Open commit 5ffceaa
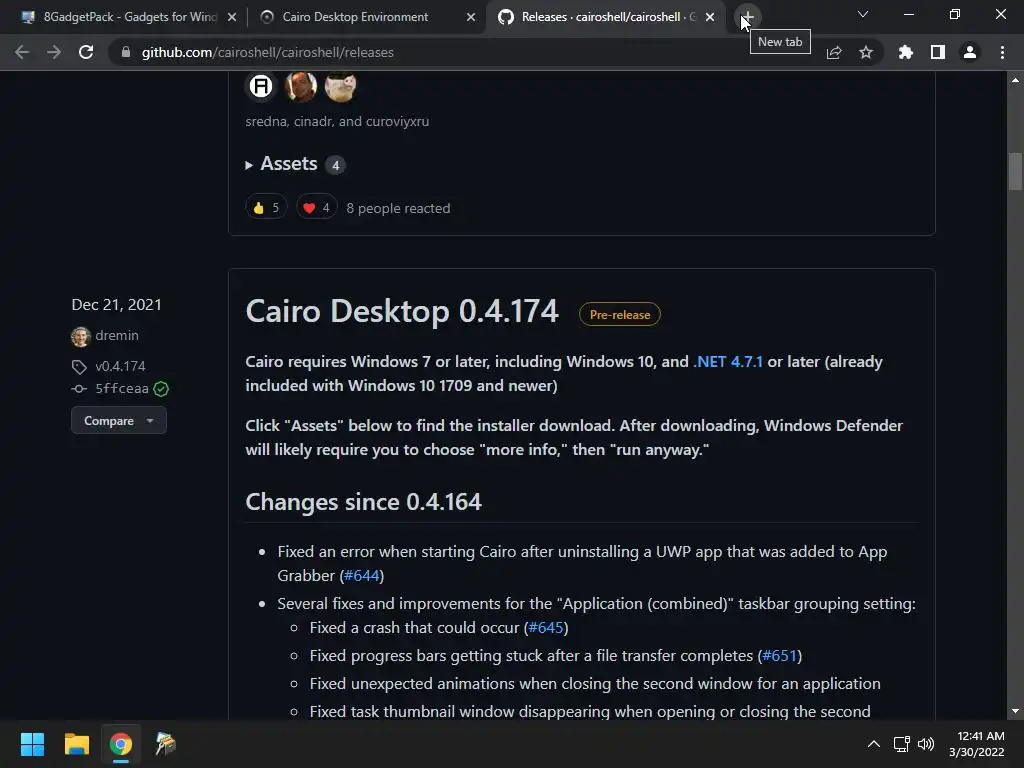 click(121, 389)
